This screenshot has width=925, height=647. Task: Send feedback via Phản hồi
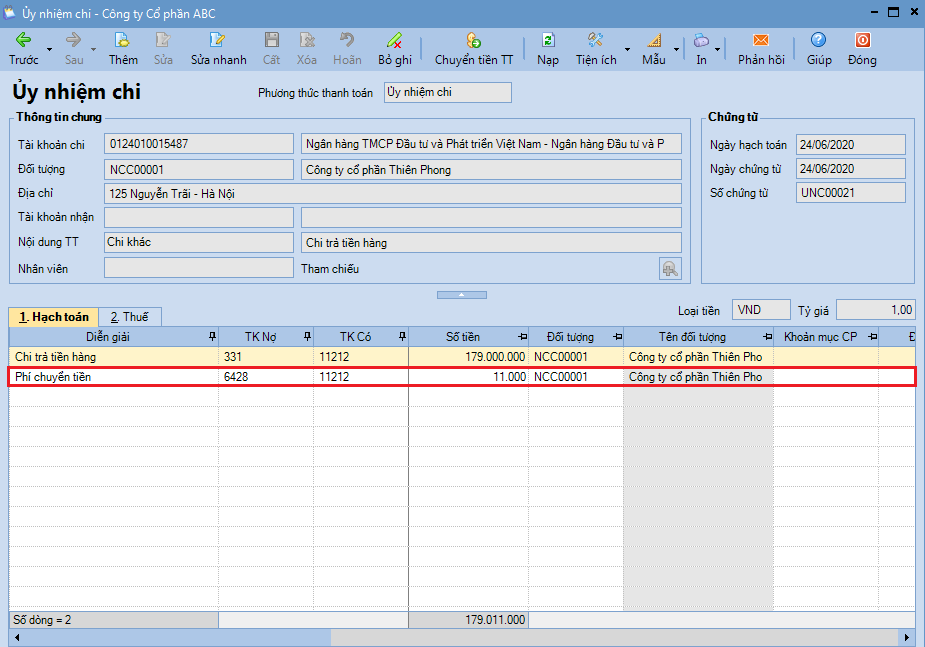761,48
